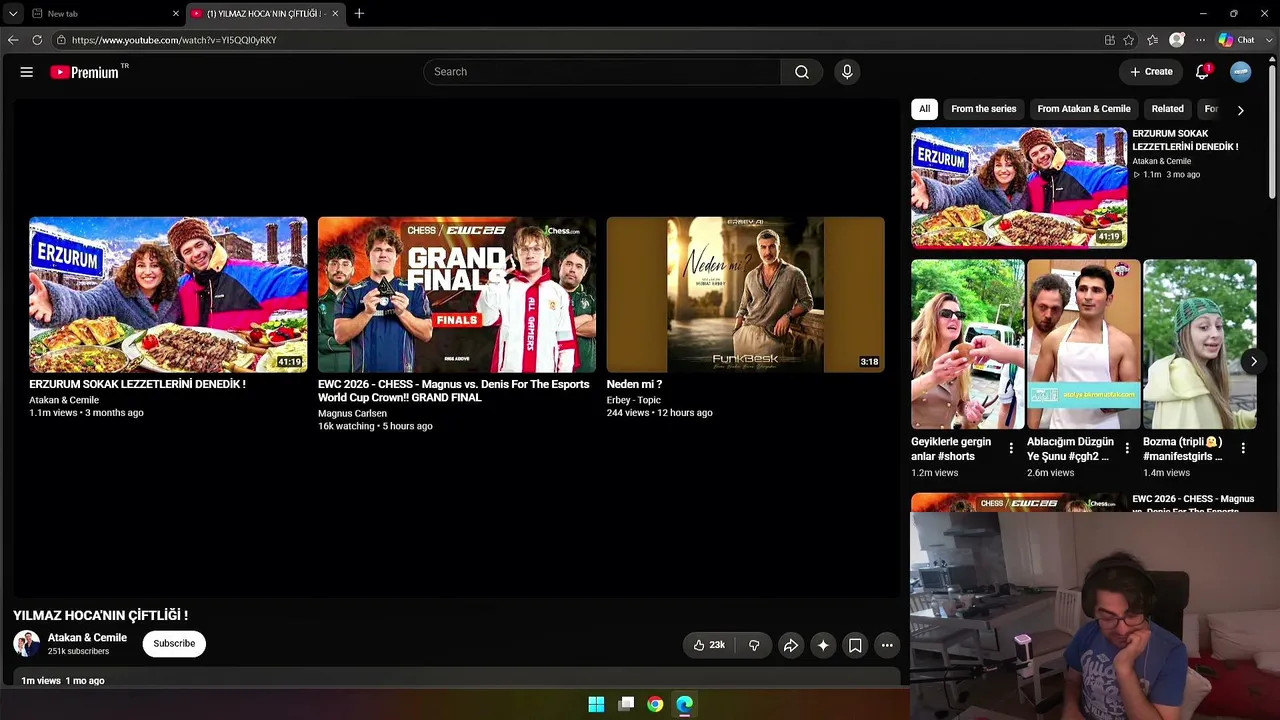The height and width of the screenshot is (720, 1280).
Task: Click the Magnus Carlsen channel name
Action: point(352,413)
